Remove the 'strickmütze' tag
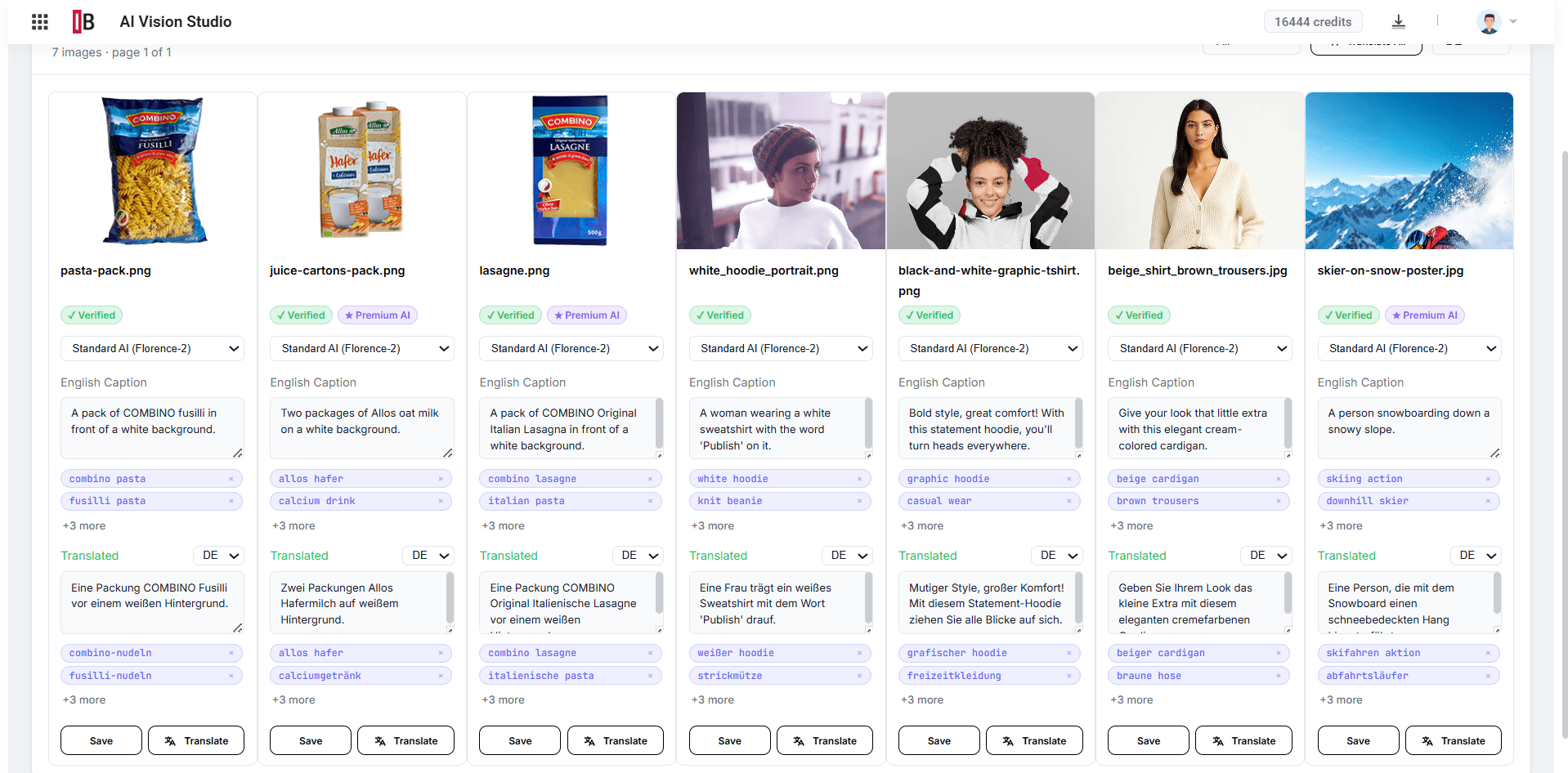The image size is (1568, 773). (859, 676)
